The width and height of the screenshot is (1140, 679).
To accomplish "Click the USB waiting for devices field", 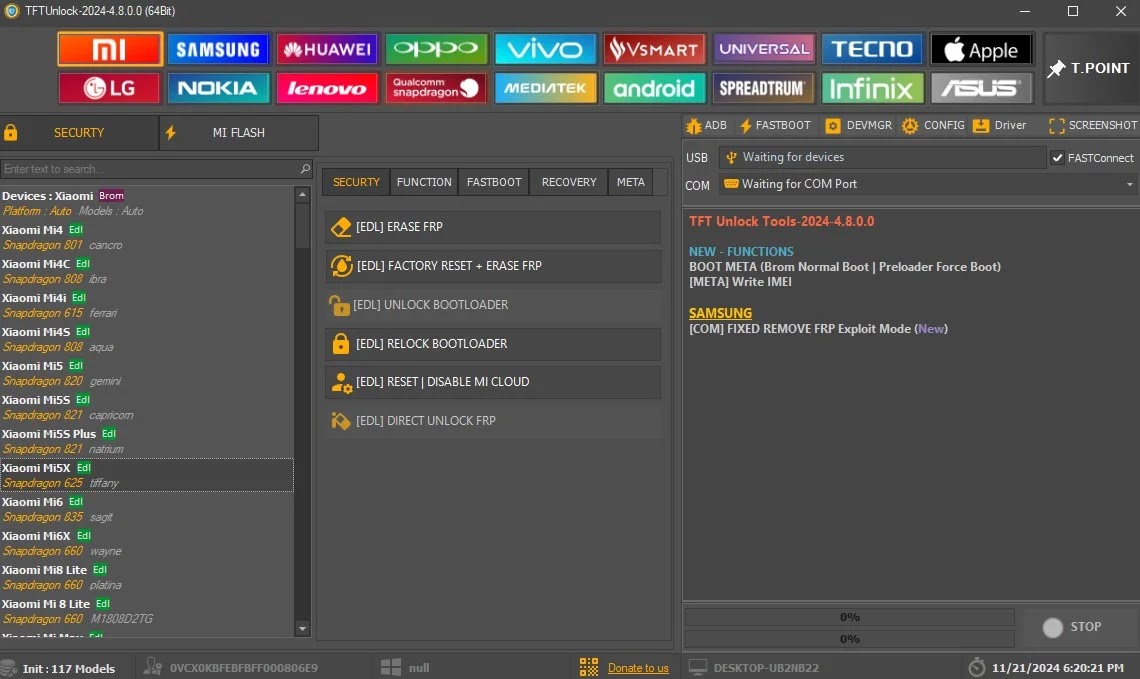I will point(882,157).
